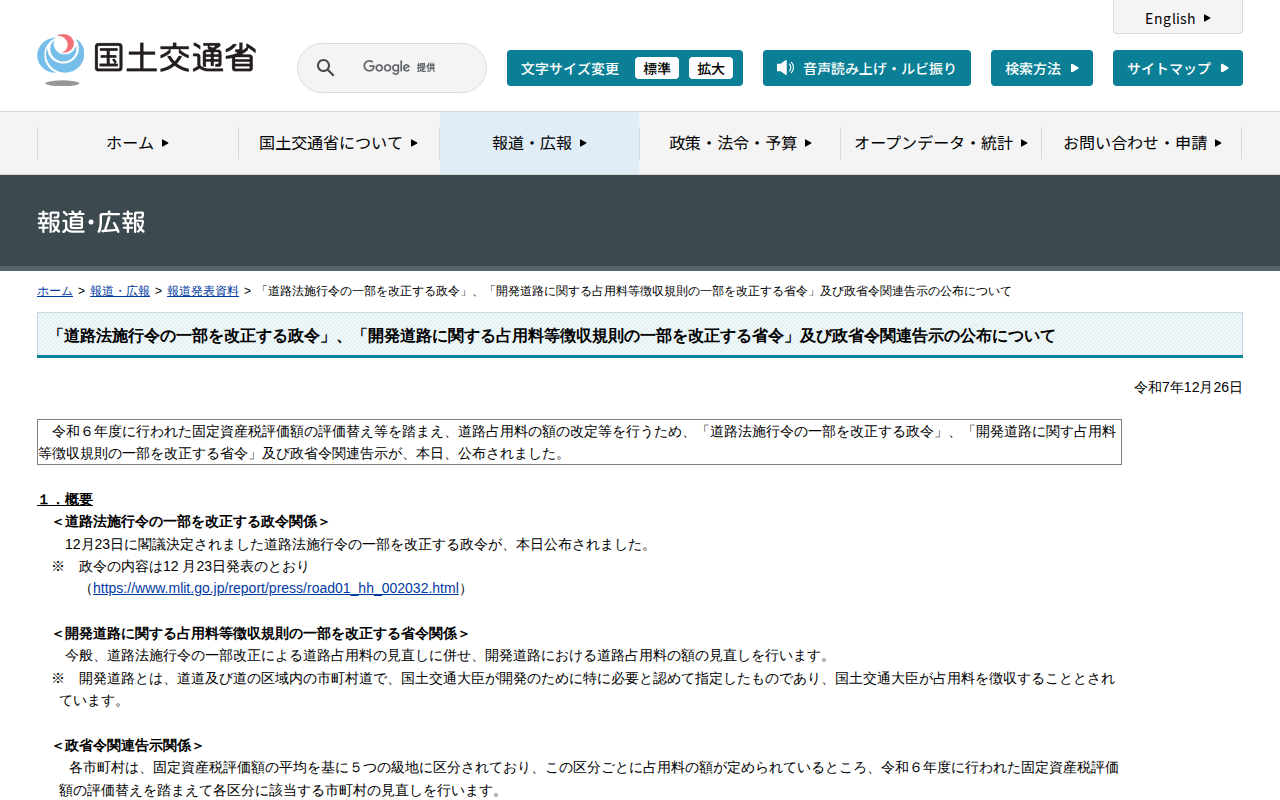1280x800 pixels.
Task: Go to ホーム via breadcrumb
Action: tap(55, 291)
